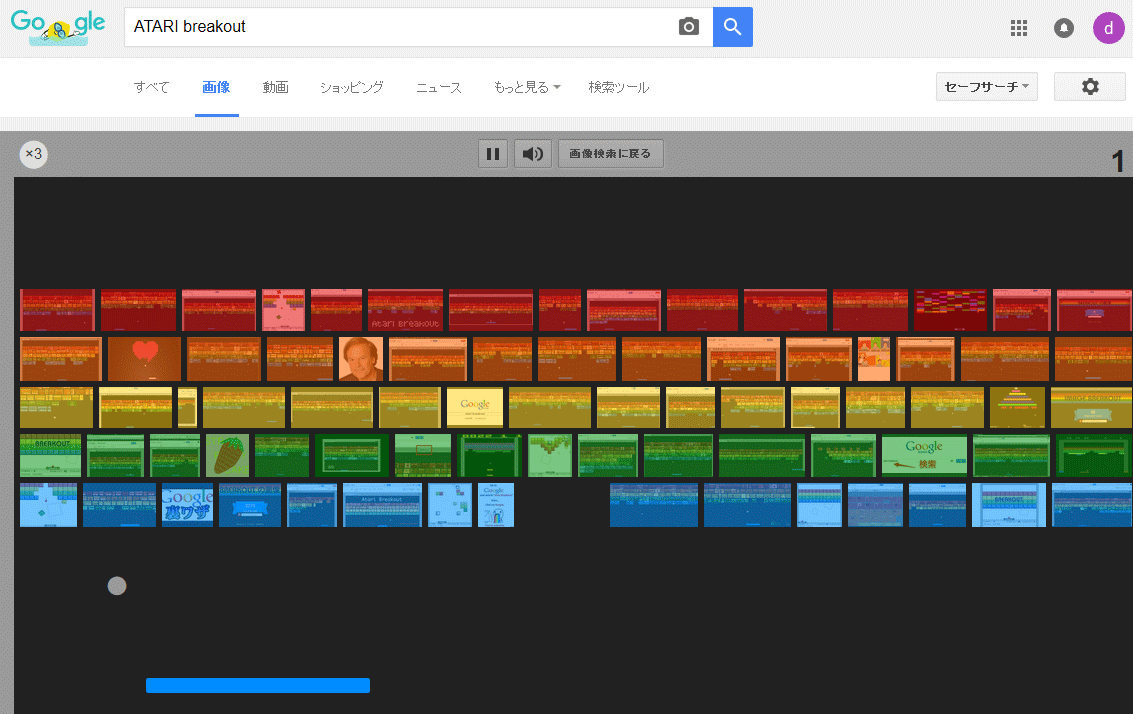Mute the game sound

tap(533, 154)
